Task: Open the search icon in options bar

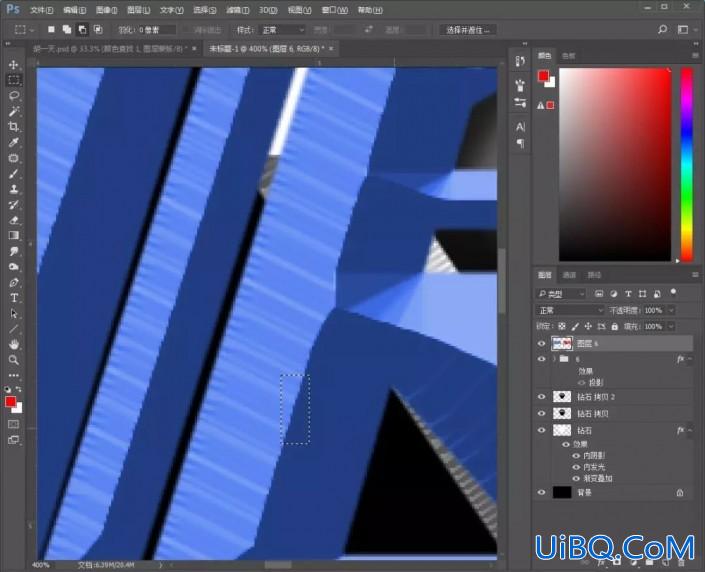Action: click(662, 30)
